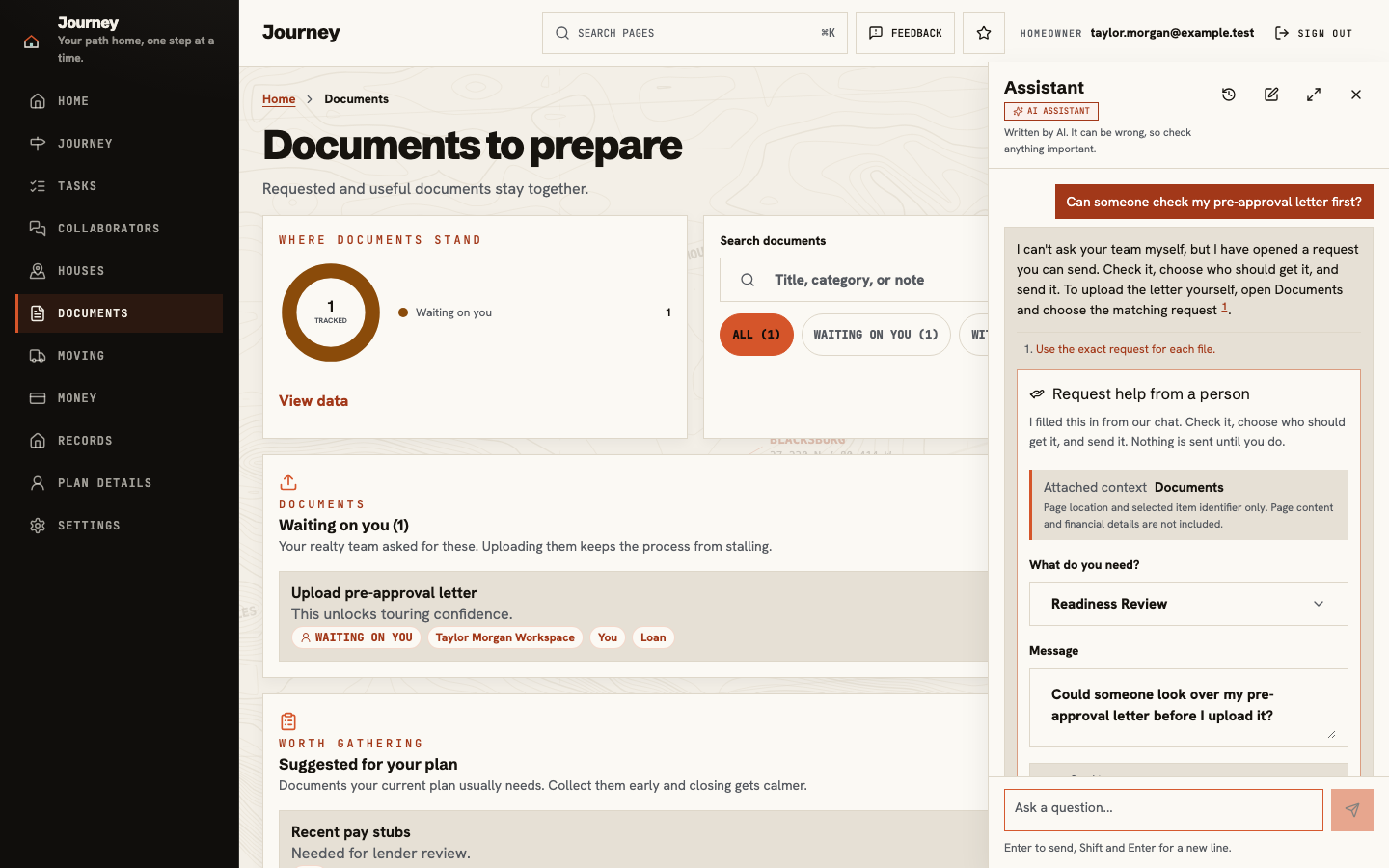Open 'Use the exact request for each file' link
Image resolution: width=1389 pixels, height=868 pixels.
coord(1125,349)
